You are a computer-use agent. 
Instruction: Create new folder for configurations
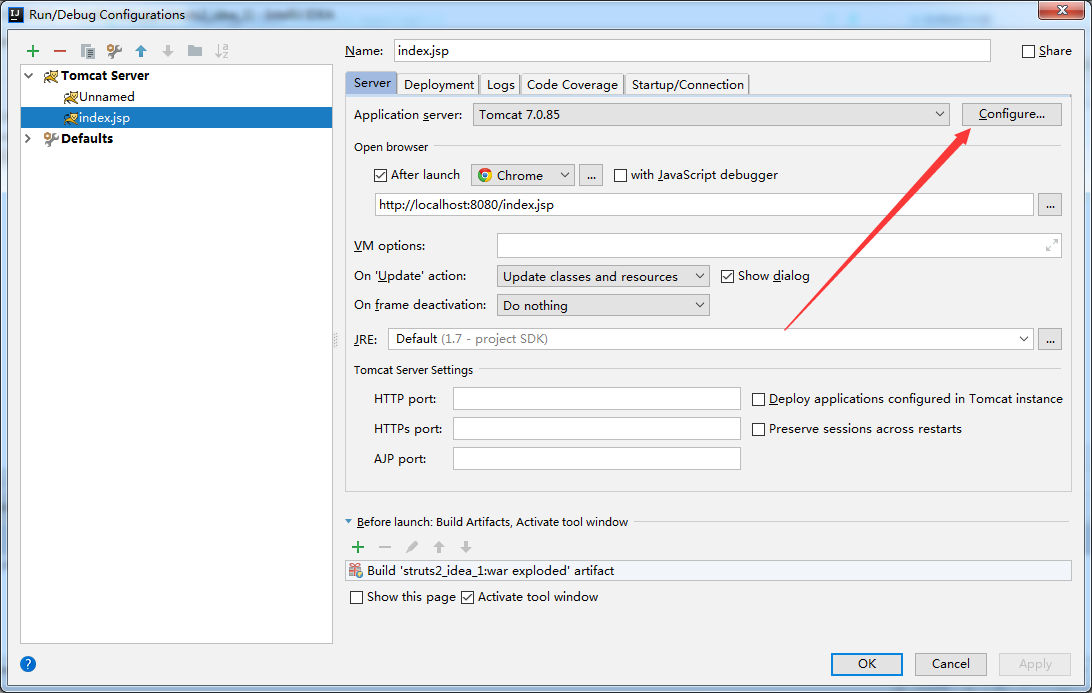tap(195, 51)
